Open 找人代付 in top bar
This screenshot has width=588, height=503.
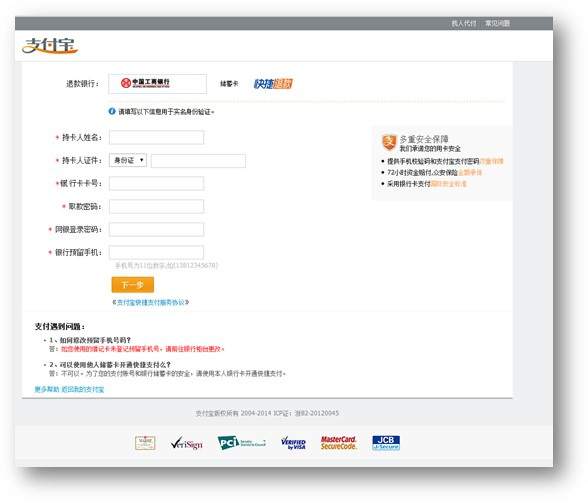coord(464,23)
